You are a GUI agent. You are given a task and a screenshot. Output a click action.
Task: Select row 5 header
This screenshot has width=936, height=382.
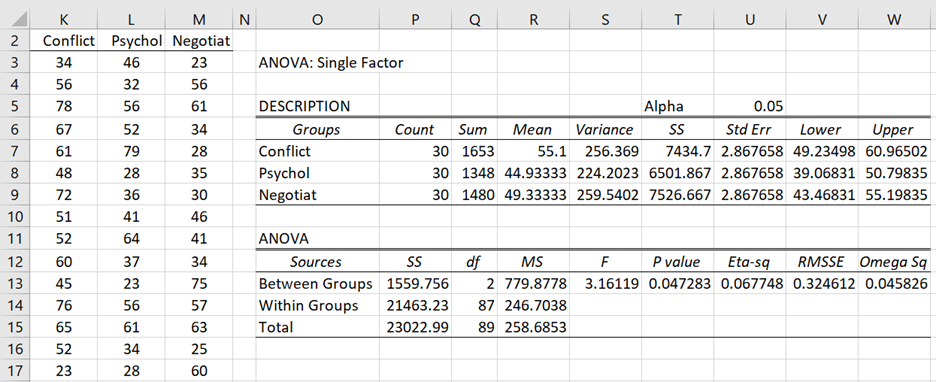(14, 106)
